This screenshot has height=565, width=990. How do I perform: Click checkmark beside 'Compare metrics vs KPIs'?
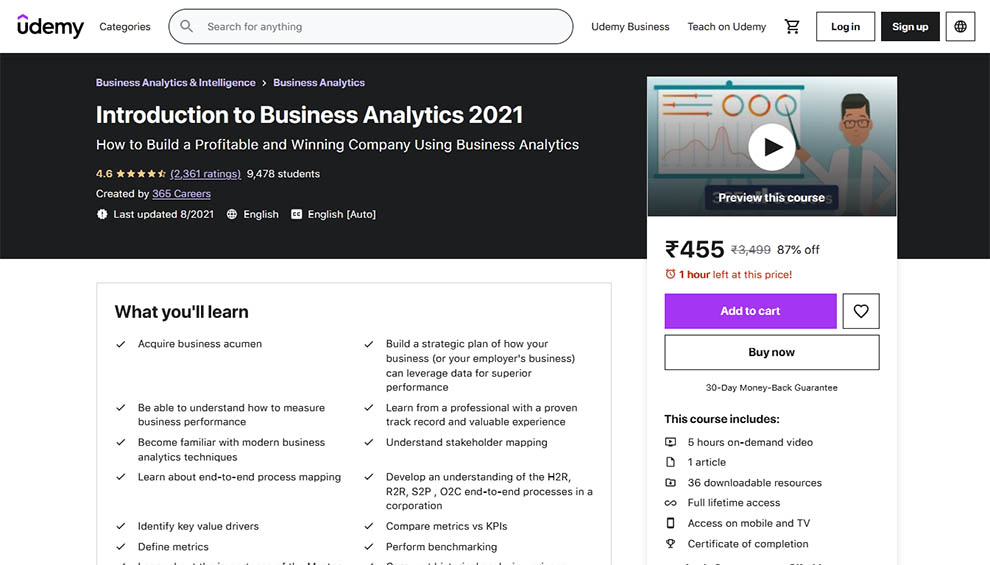pyautogui.click(x=369, y=526)
